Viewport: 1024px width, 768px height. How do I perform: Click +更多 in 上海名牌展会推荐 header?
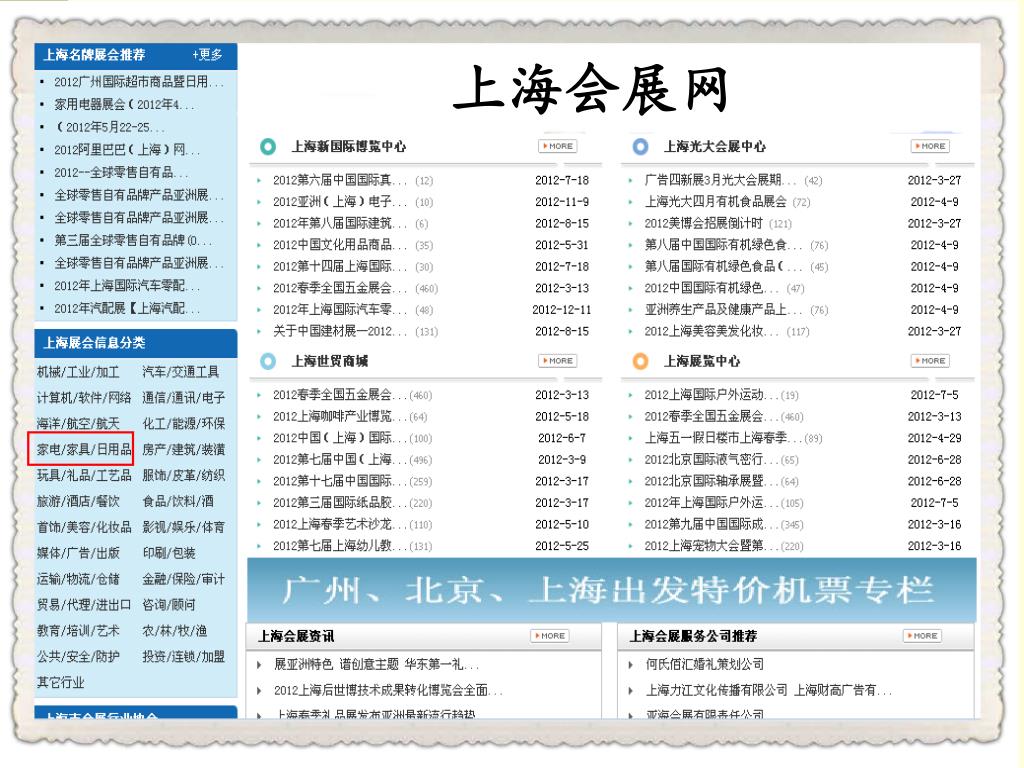click(208, 55)
